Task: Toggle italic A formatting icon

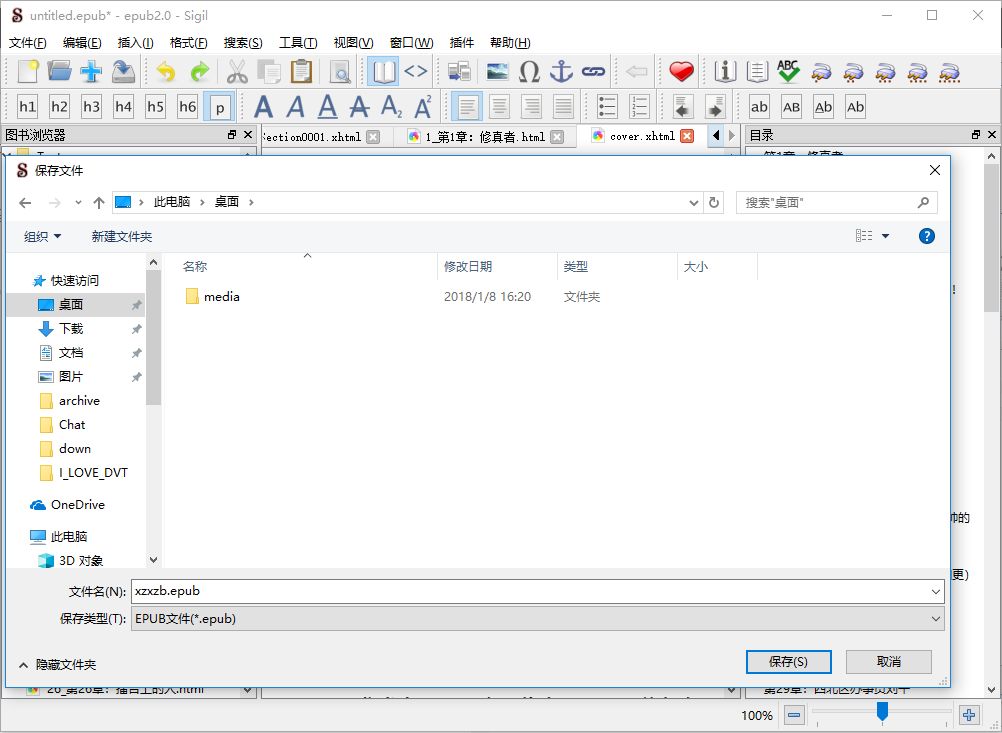Action: [295, 107]
